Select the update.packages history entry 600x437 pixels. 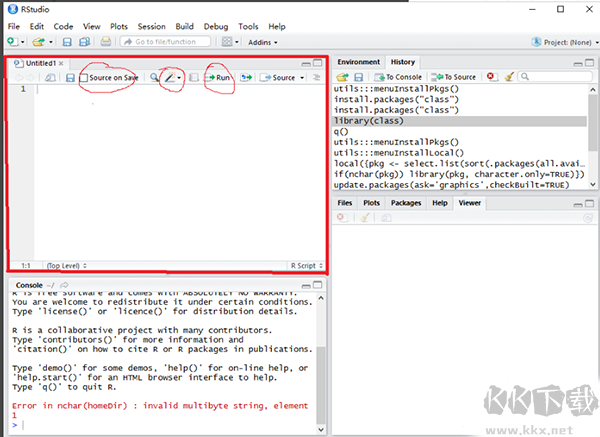tap(460, 185)
